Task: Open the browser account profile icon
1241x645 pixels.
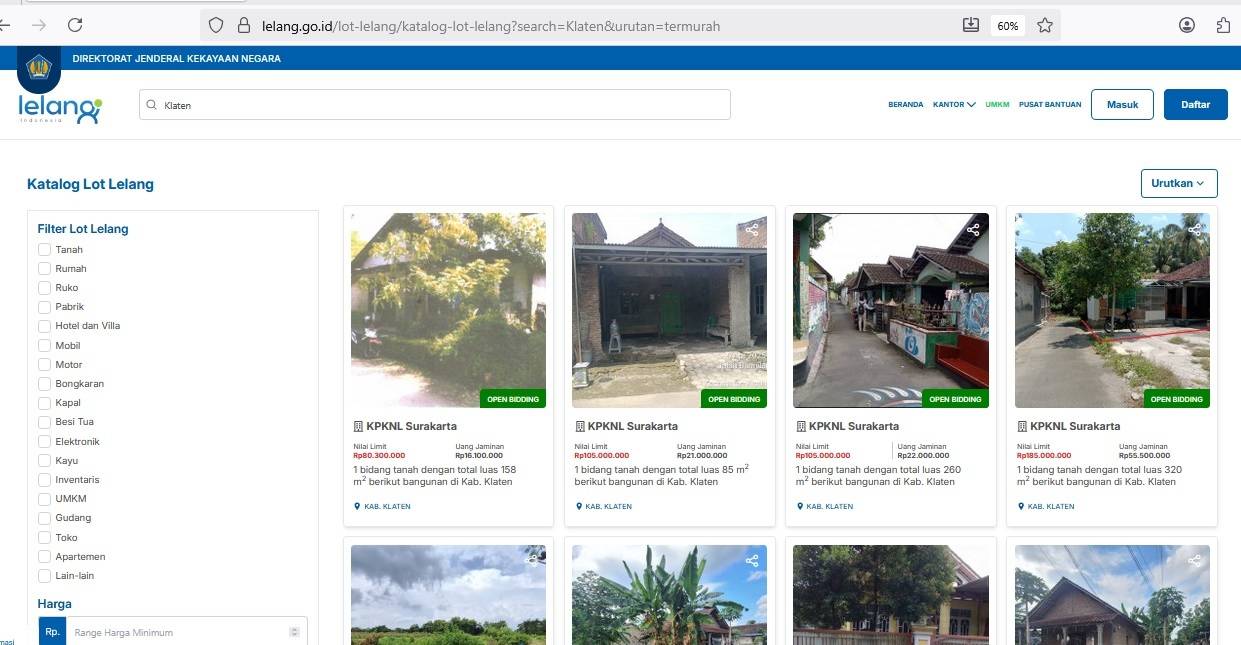Action: pos(1187,25)
